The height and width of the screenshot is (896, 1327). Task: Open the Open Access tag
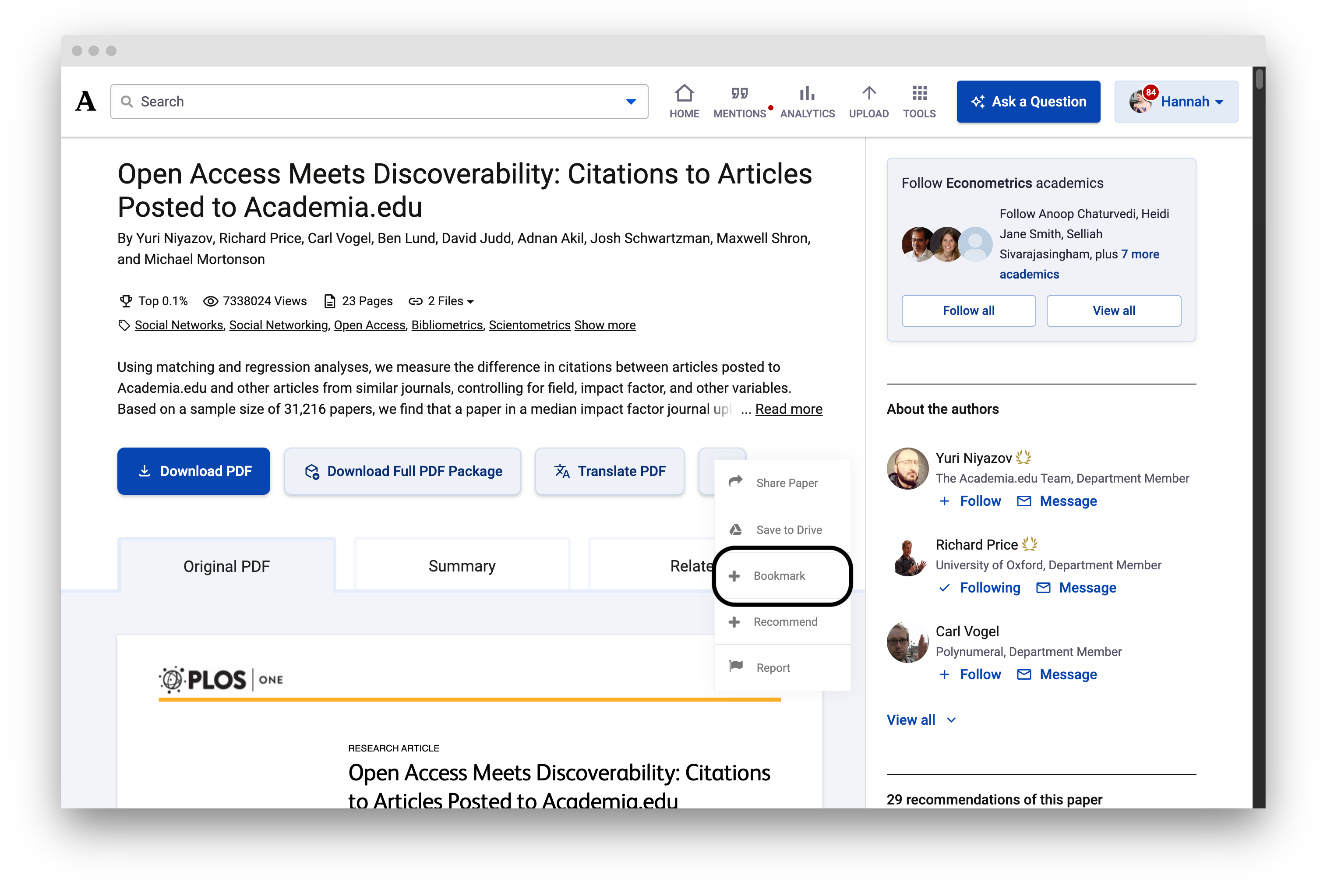[x=370, y=325]
